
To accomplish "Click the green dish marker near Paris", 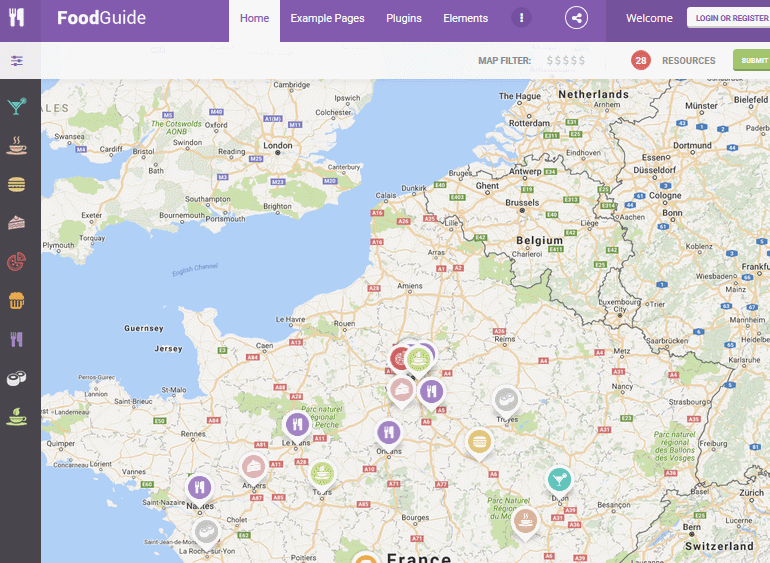I will point(418,361).
